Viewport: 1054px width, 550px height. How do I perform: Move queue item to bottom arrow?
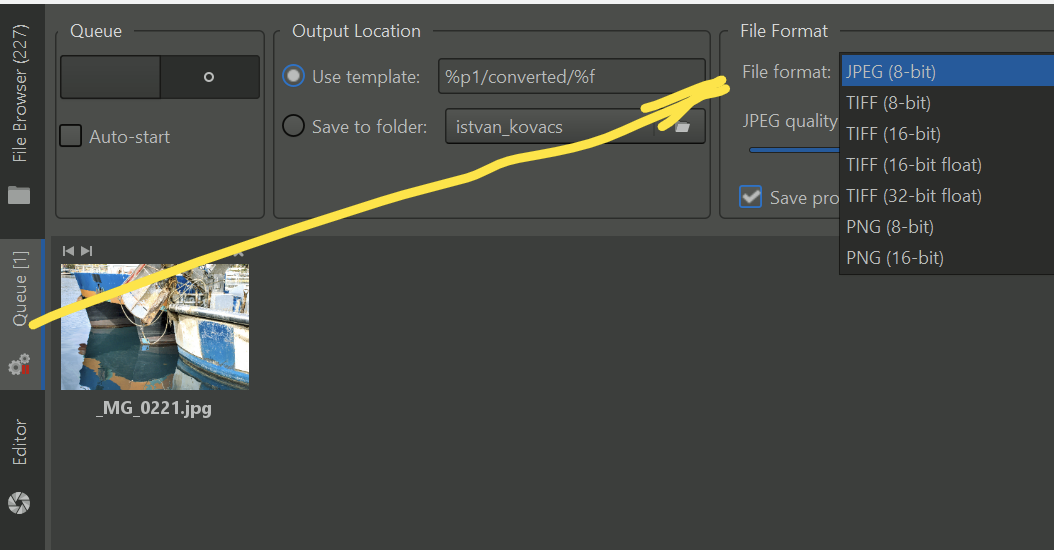[87, 250]
